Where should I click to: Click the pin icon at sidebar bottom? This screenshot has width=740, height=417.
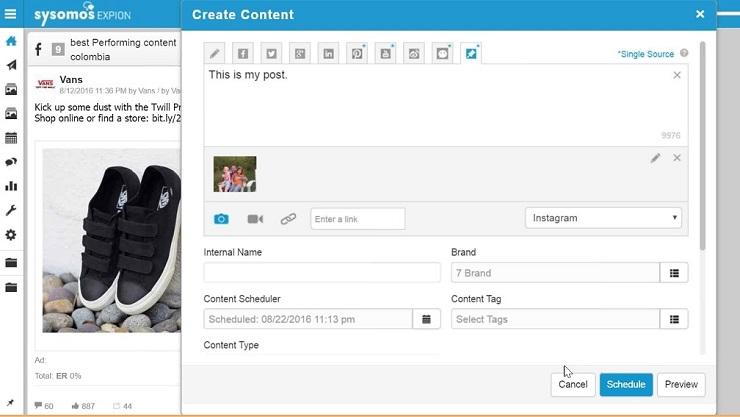point(10,402)
